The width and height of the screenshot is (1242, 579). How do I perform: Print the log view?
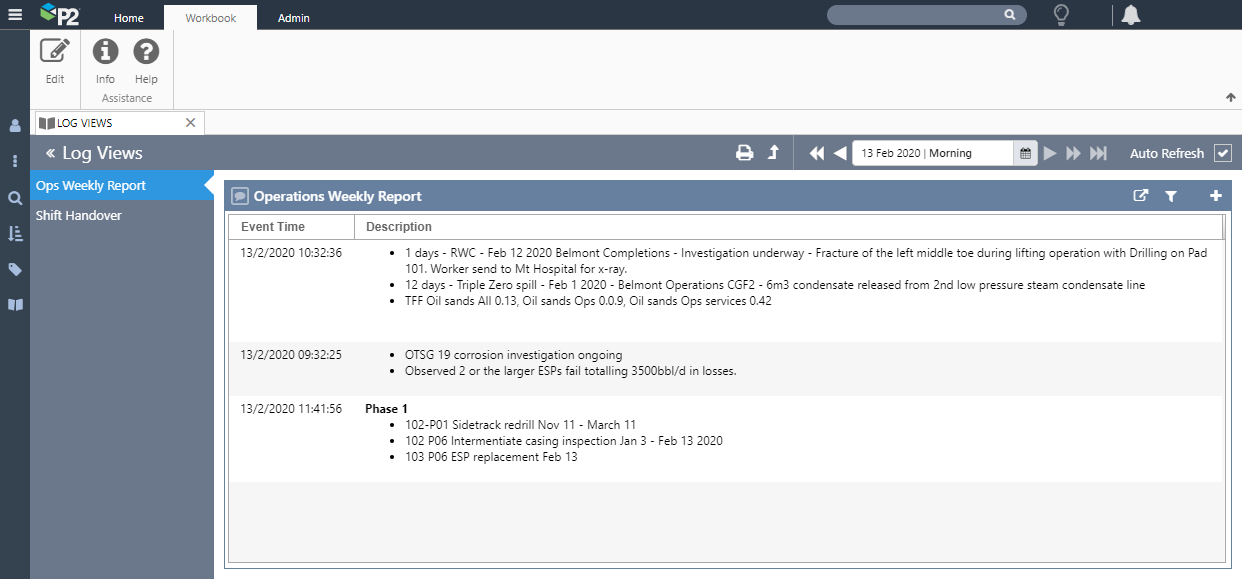[x=744, y=153]
